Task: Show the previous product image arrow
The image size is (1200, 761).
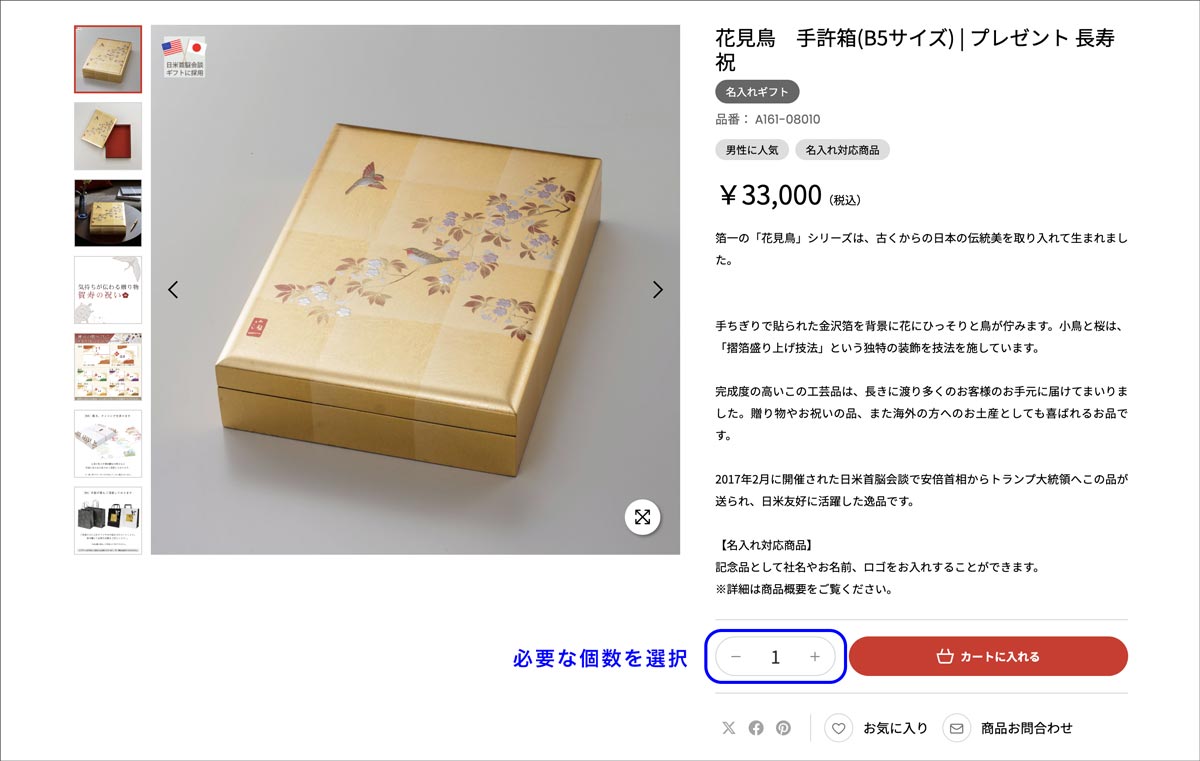Action: click(x=173, y=290)
